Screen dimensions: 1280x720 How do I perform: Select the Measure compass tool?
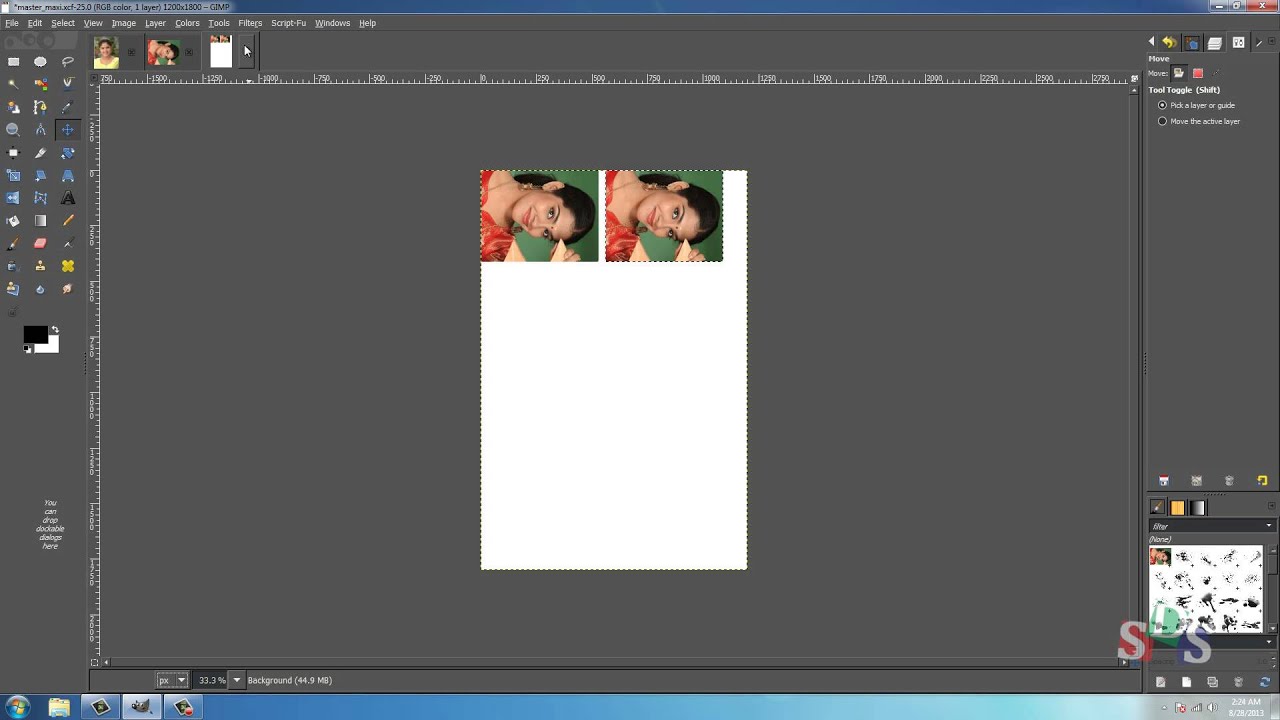tap(40, 130)
